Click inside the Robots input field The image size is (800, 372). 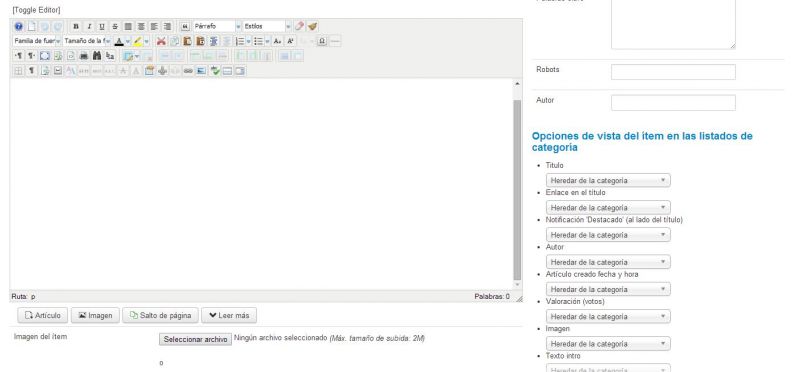pos(673,72)
